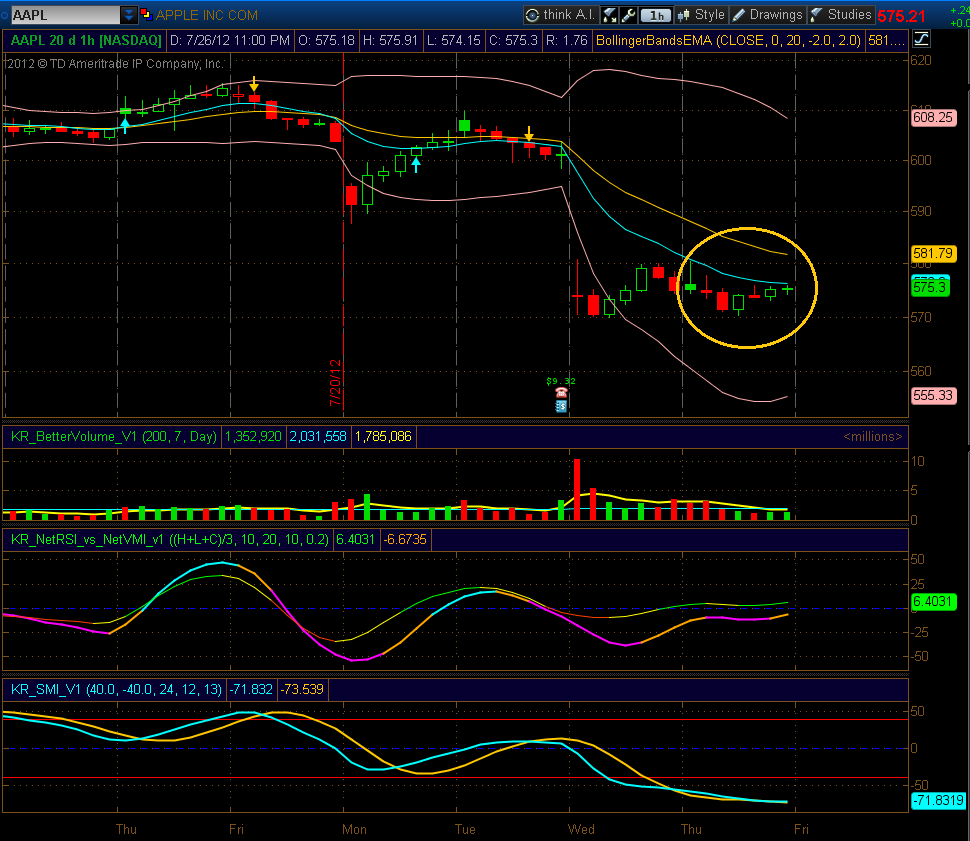Screen dimensions: 970x841
Task: Open the Drawings menu
Action: [x=768, y=15]
